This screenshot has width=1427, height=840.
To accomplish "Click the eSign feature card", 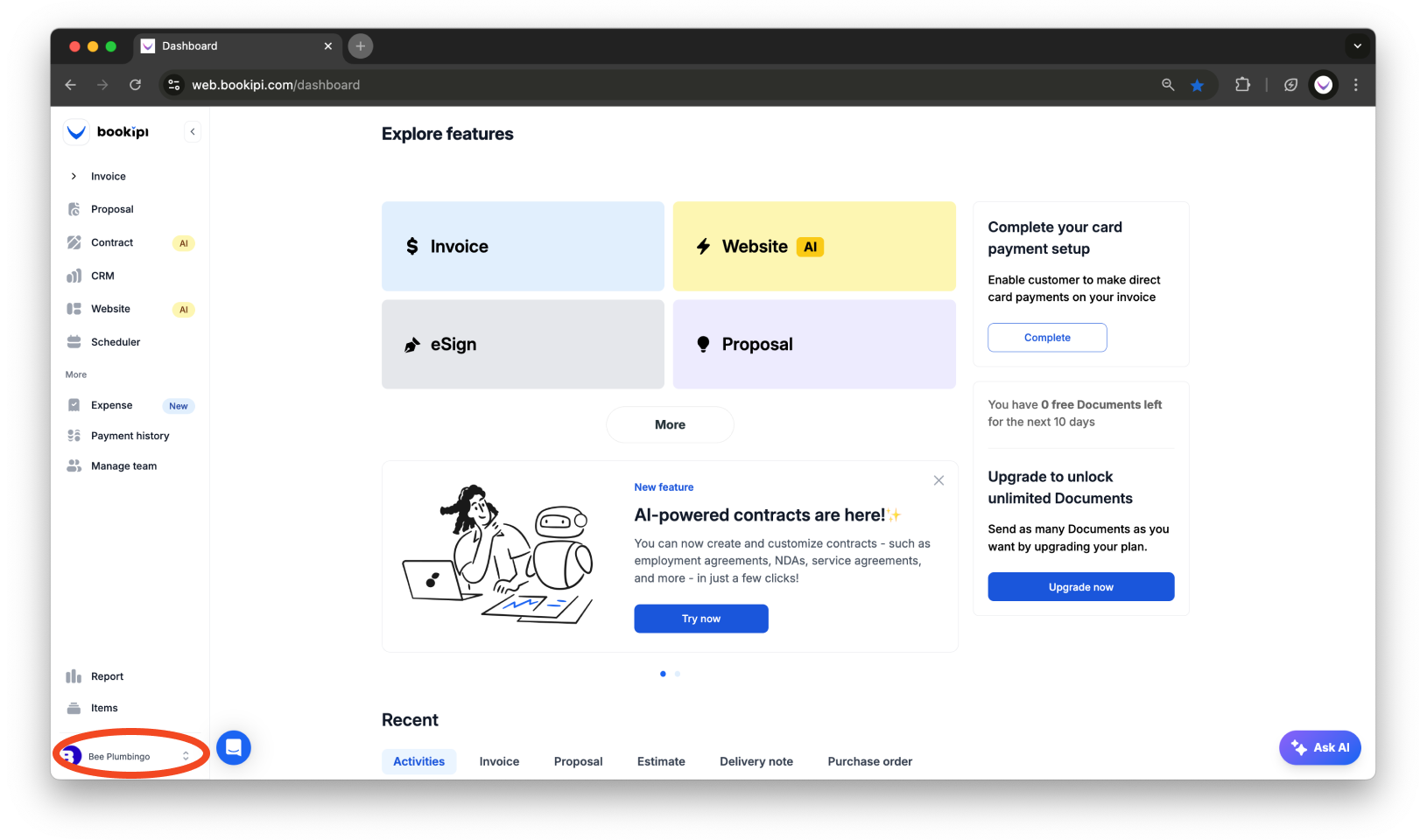I will [x=522, y=344].
